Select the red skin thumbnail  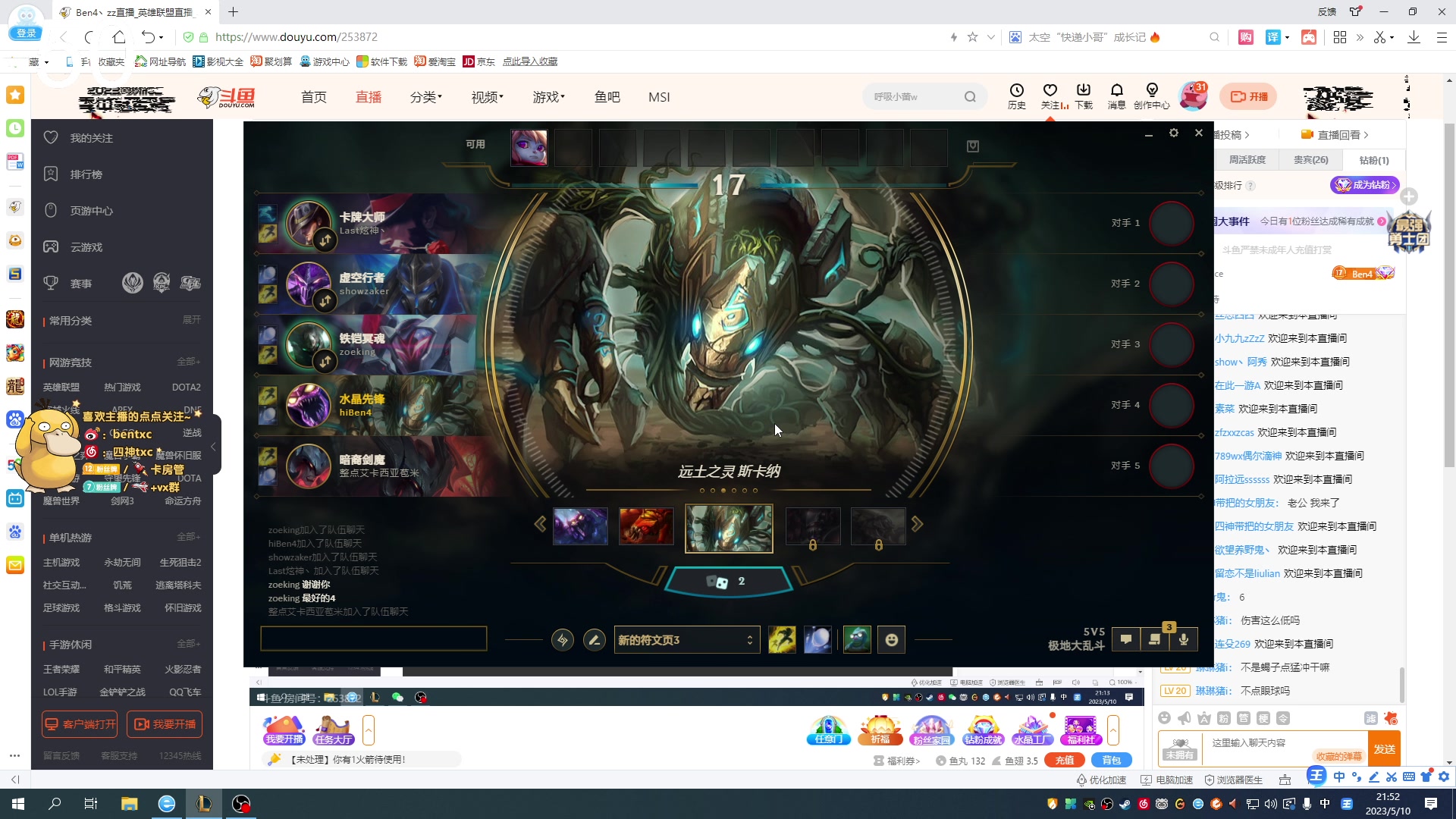pos(646,526)
